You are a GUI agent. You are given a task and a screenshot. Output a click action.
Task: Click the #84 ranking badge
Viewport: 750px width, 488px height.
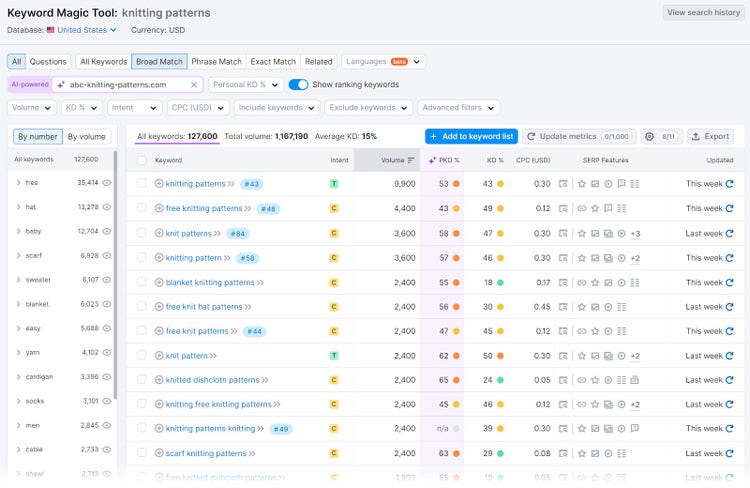coord(238,233)
